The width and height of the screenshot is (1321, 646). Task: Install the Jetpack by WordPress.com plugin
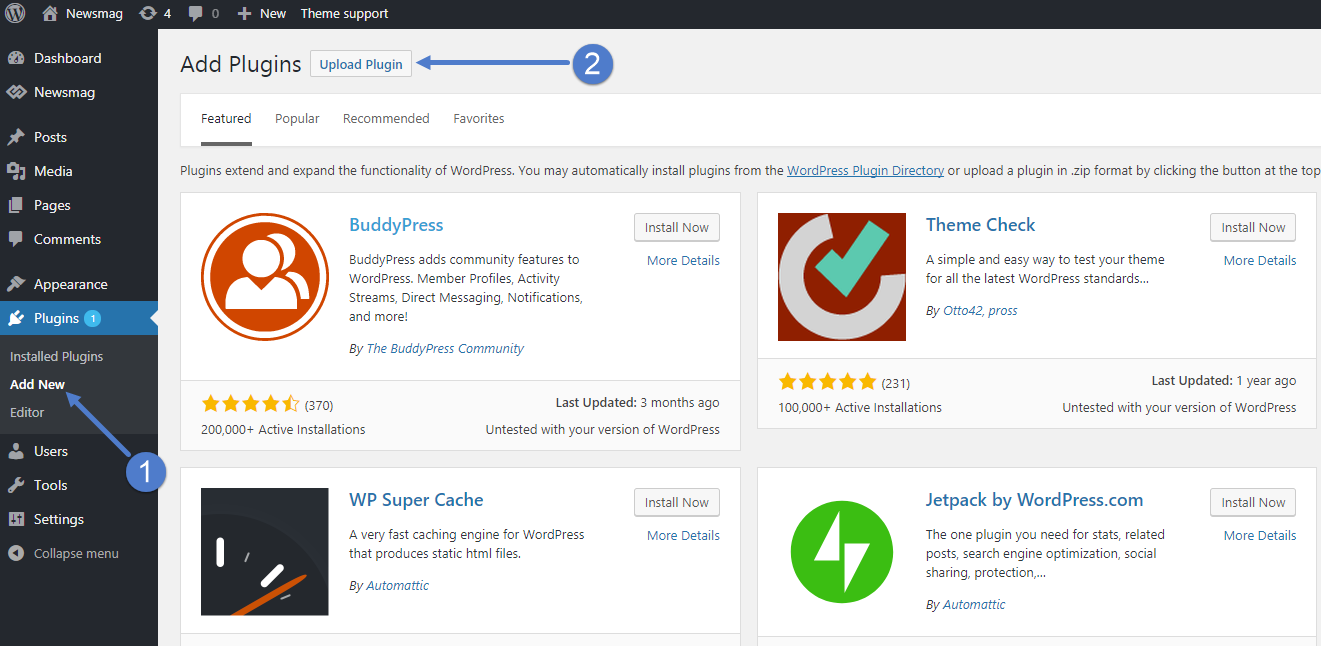[x=1253, y=502]
